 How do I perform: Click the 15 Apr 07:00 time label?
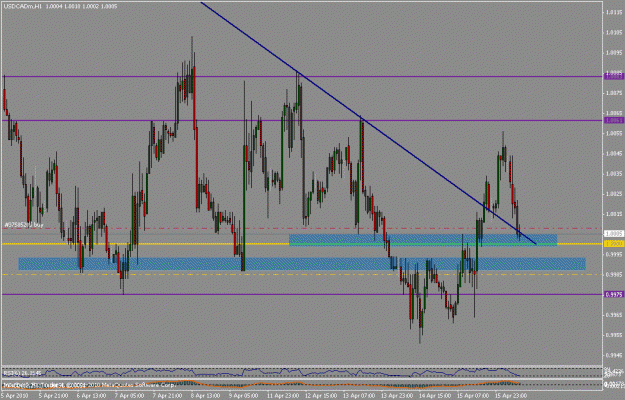coord(474,396)
